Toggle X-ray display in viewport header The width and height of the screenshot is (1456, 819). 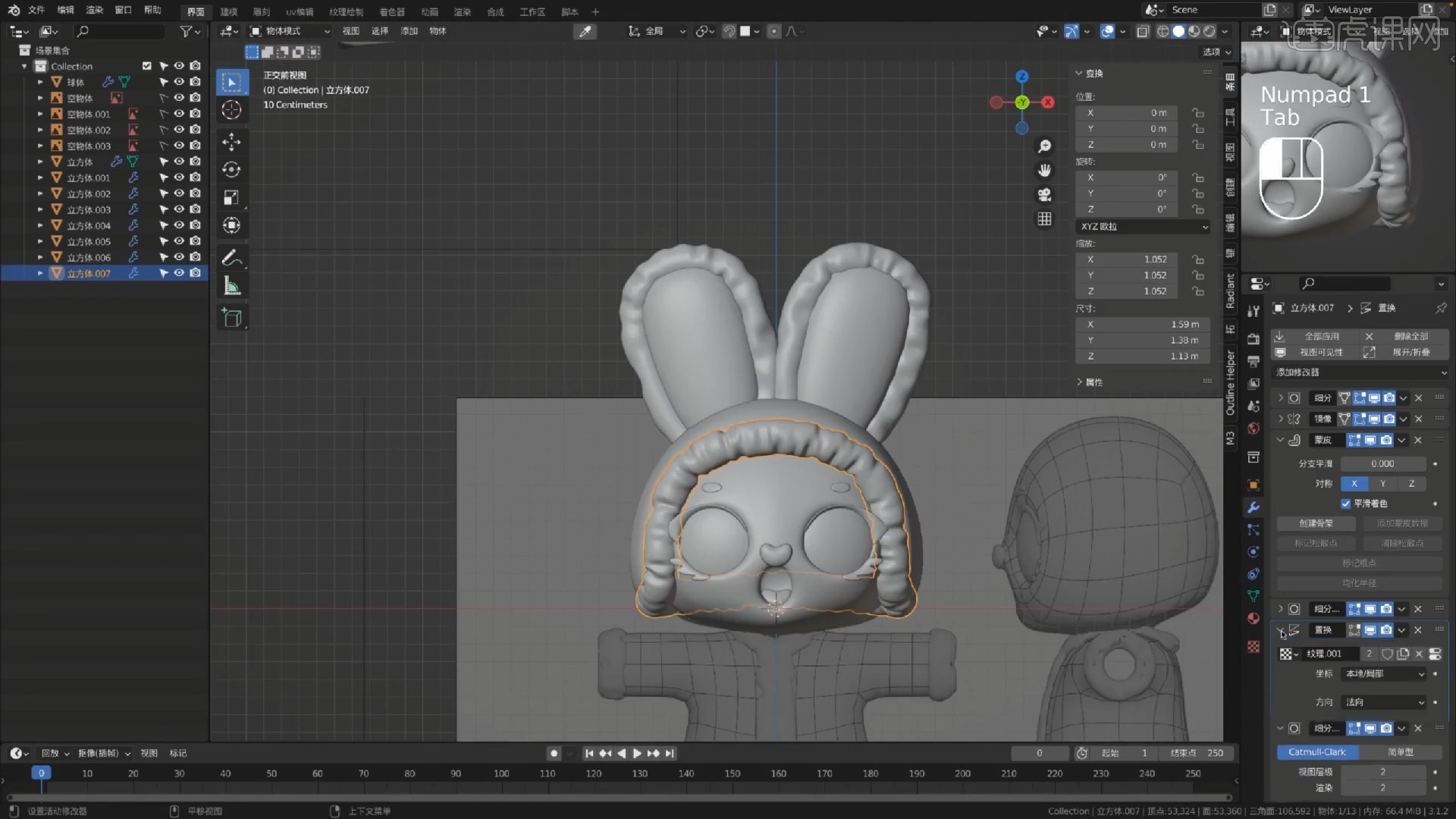coord(1143,31)
